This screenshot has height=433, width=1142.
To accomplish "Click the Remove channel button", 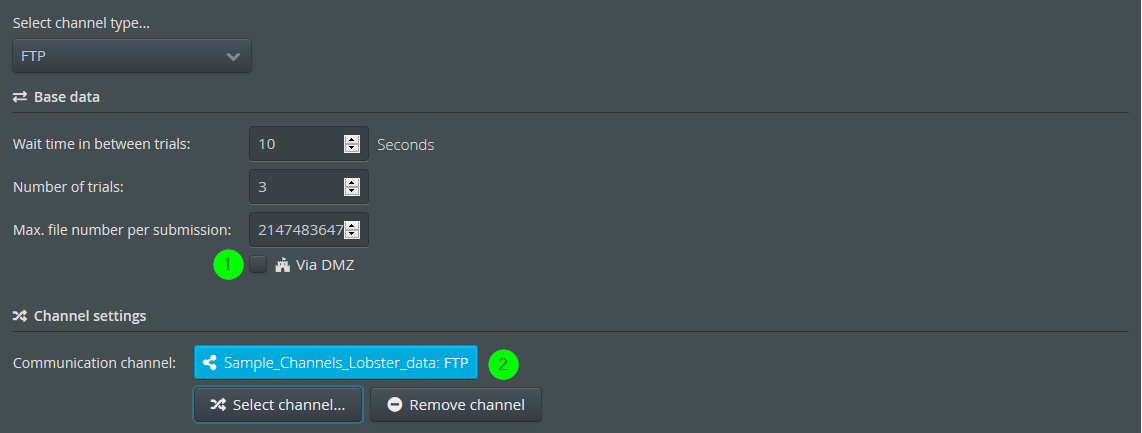I will (456, 405).
